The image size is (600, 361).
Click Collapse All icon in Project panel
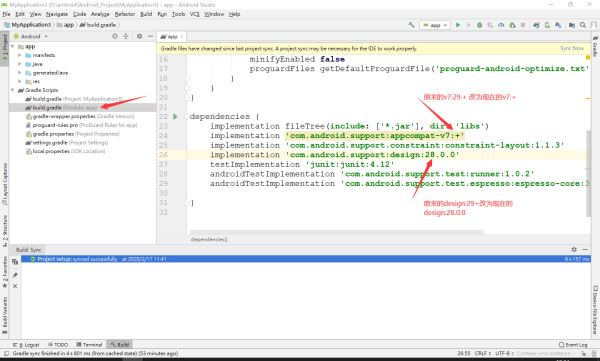pyautogui.click(x=126, y=36)
